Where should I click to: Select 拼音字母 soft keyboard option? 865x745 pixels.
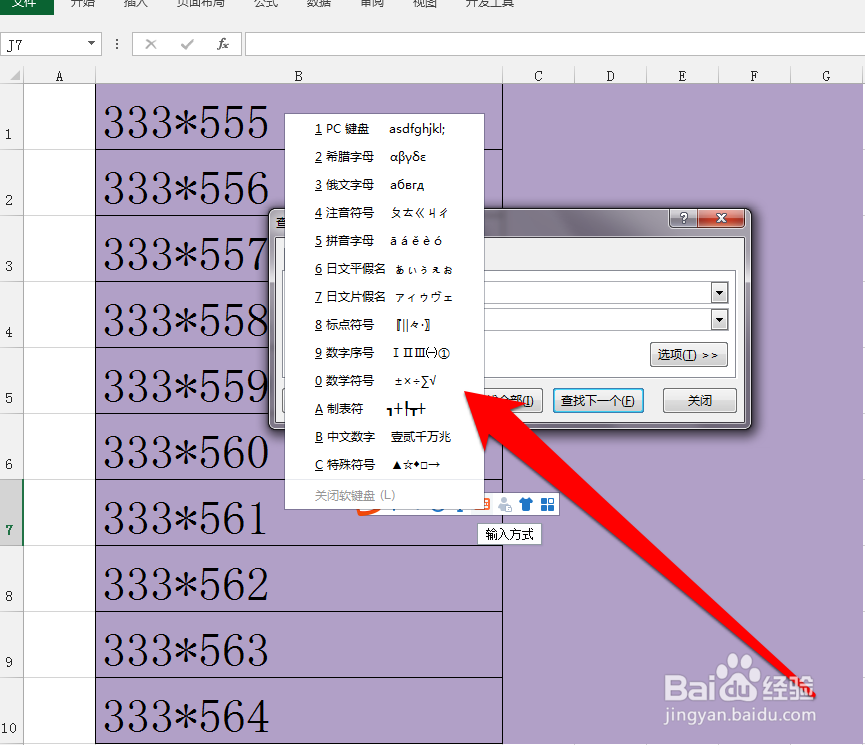384,241
